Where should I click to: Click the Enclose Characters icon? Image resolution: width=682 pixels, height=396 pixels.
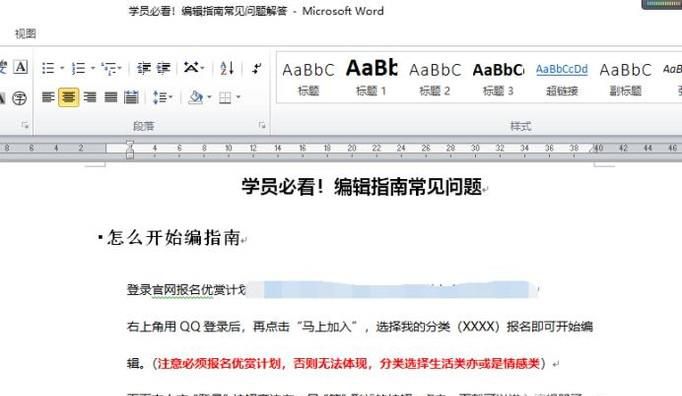(x=19, y=98)
